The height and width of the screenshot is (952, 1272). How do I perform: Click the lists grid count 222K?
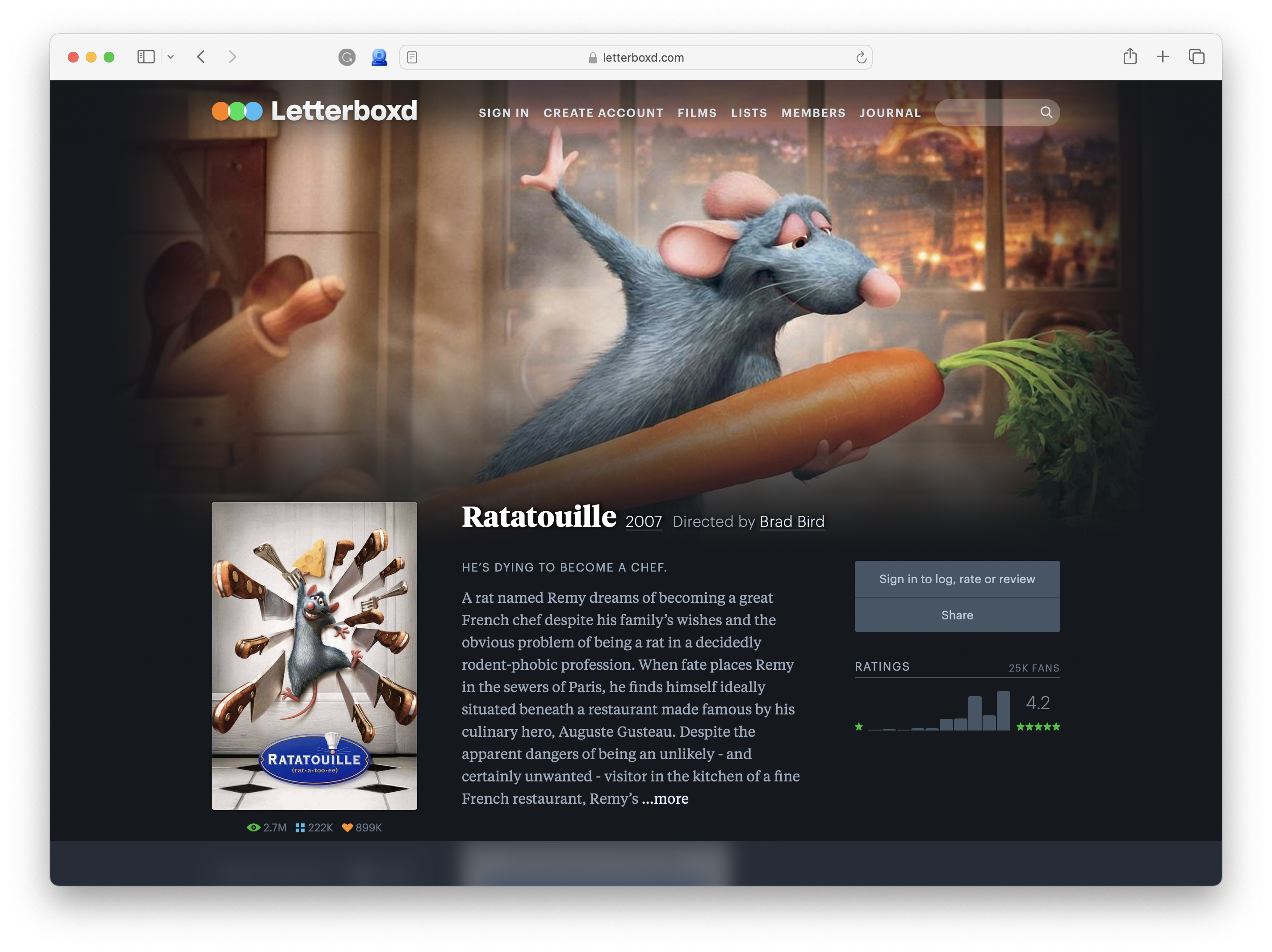(314, 827)
